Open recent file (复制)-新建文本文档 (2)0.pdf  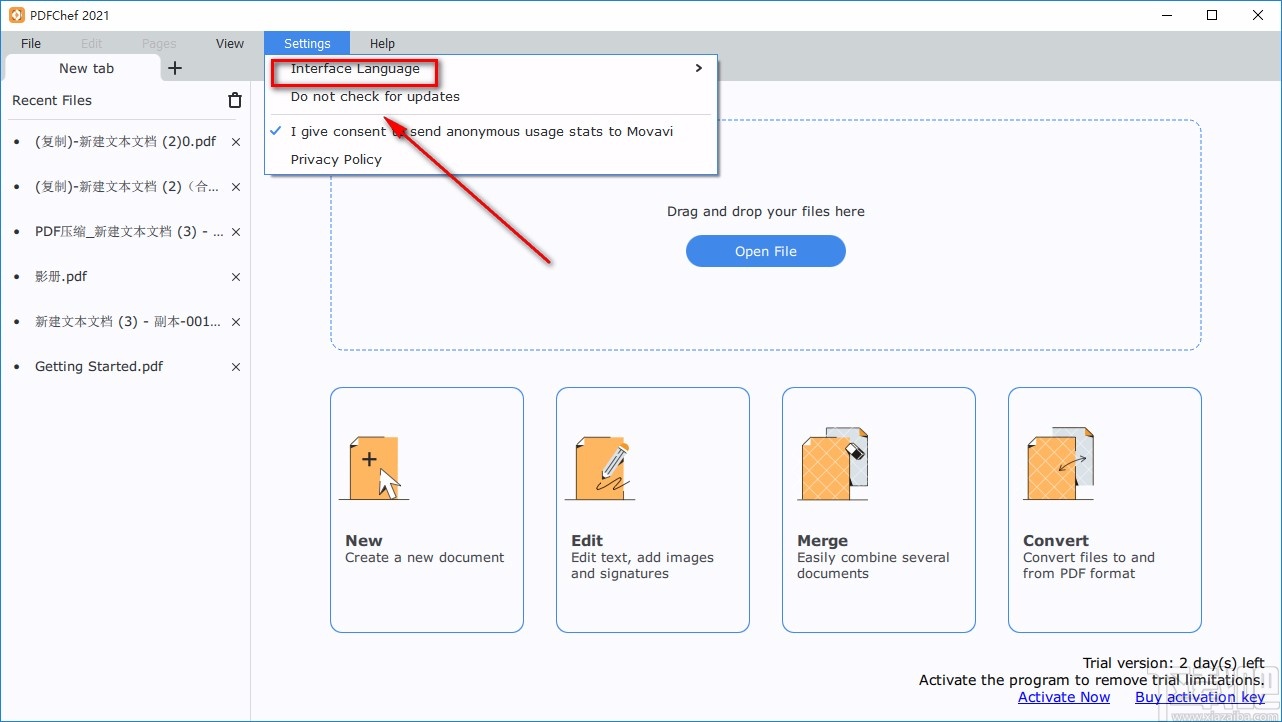point(126,142)
